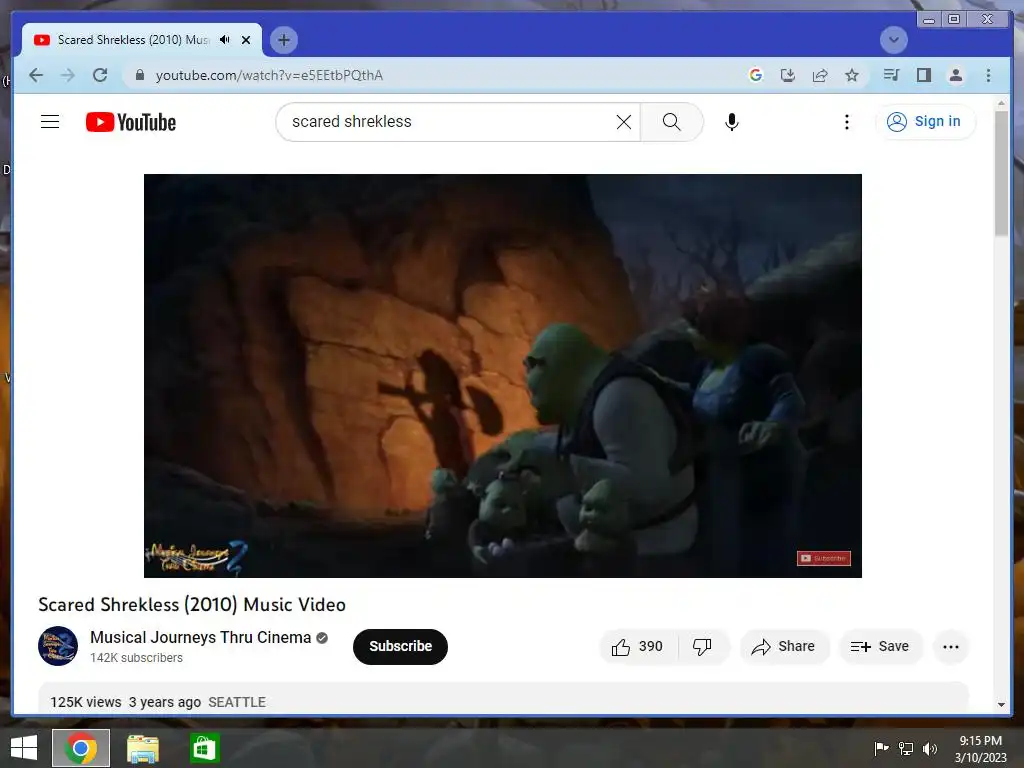Open network status tray icon
This screenshot has height=768, width=1024.
click(906, 748)
